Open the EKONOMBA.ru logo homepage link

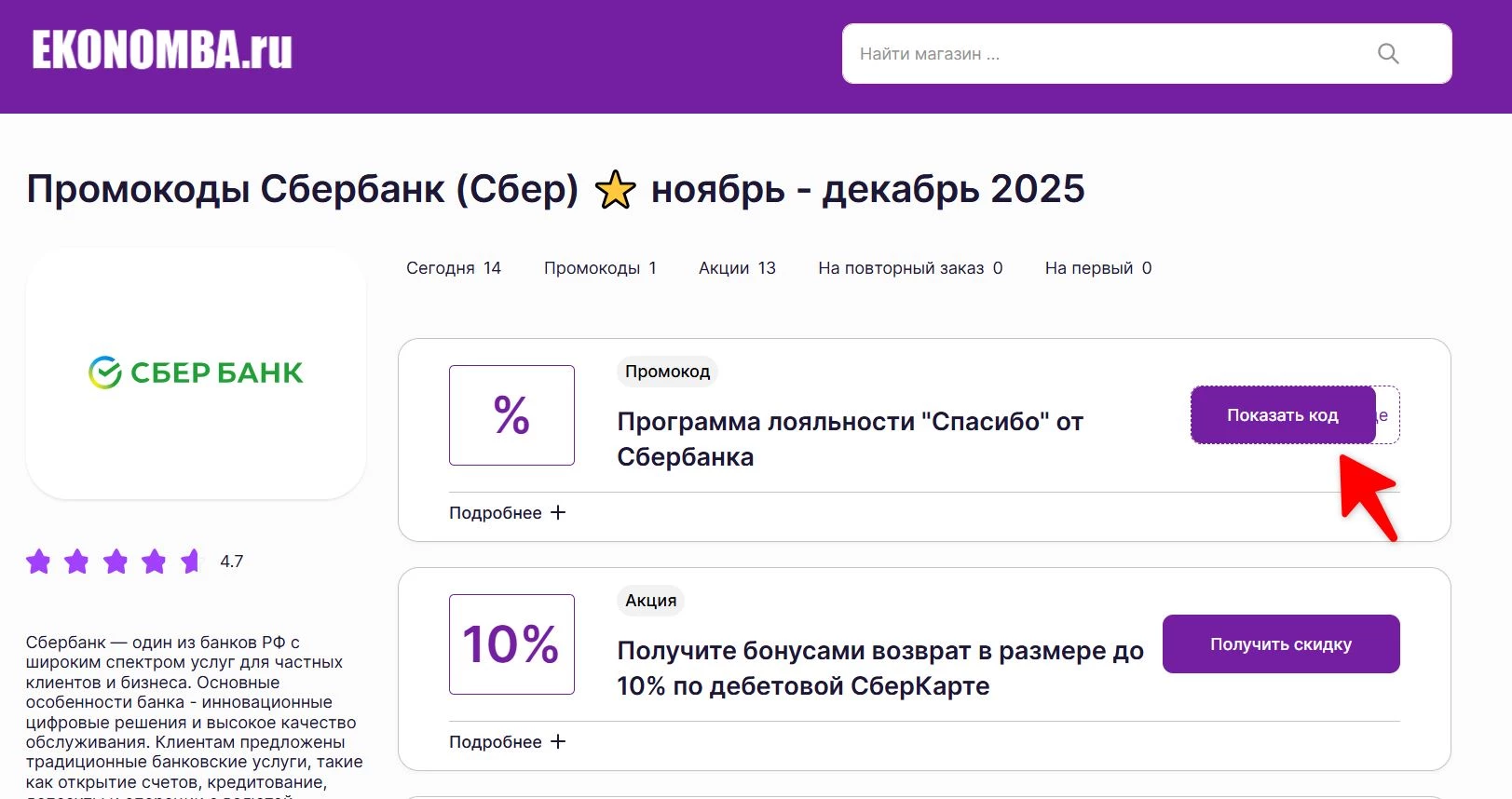162,50
